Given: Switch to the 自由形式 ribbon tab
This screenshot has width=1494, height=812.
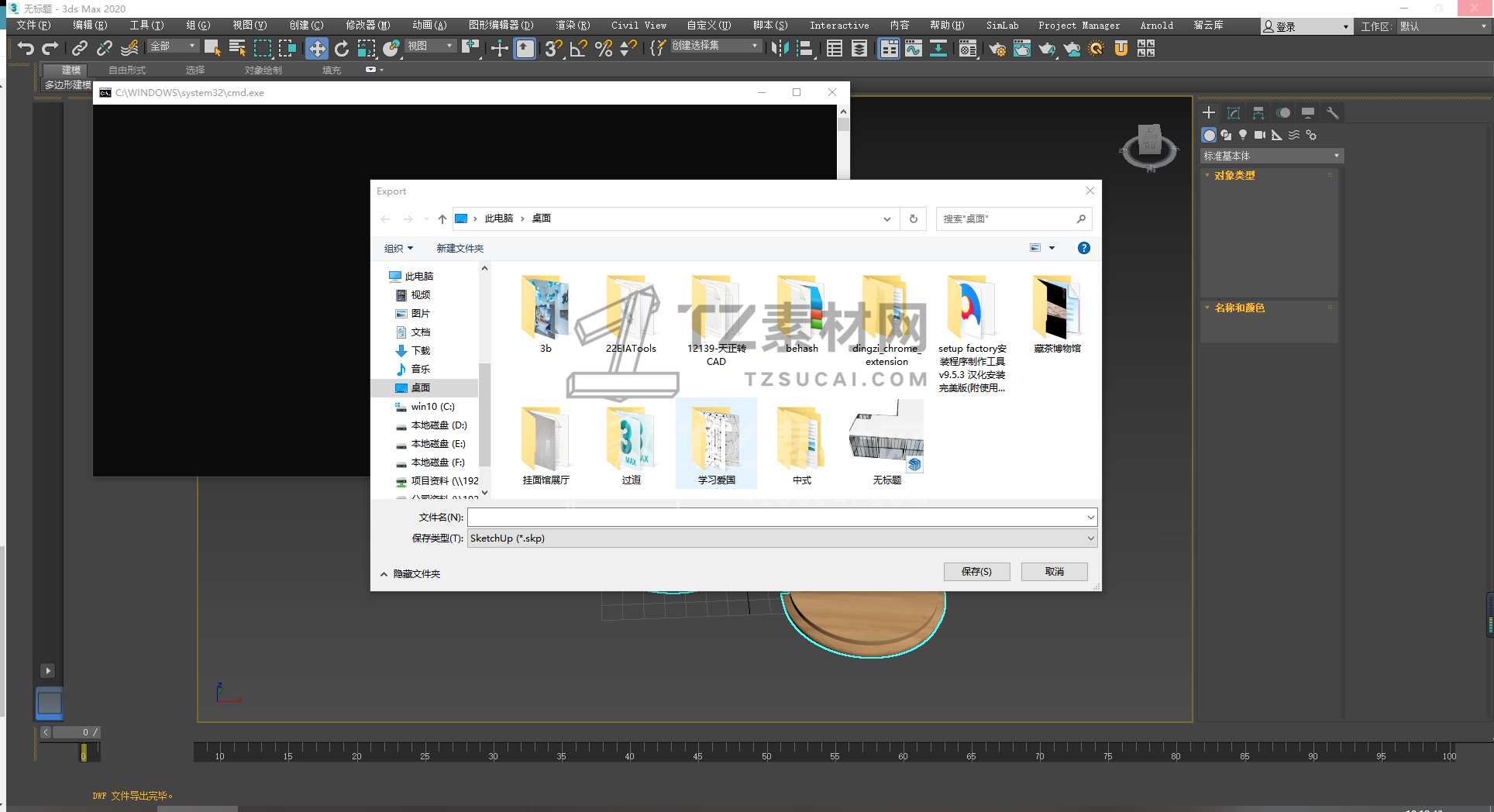Looking at the screenshot, I should coord(126,71).
